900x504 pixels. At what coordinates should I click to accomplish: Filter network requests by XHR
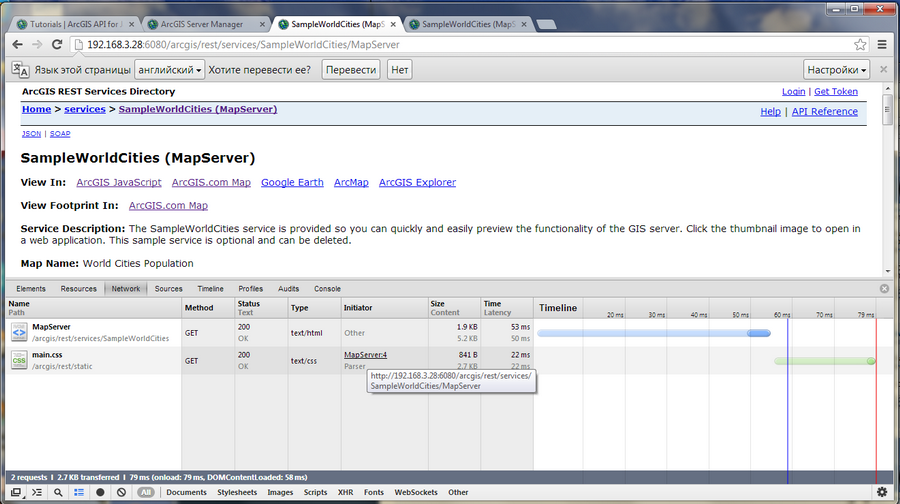tap(346, 492)
